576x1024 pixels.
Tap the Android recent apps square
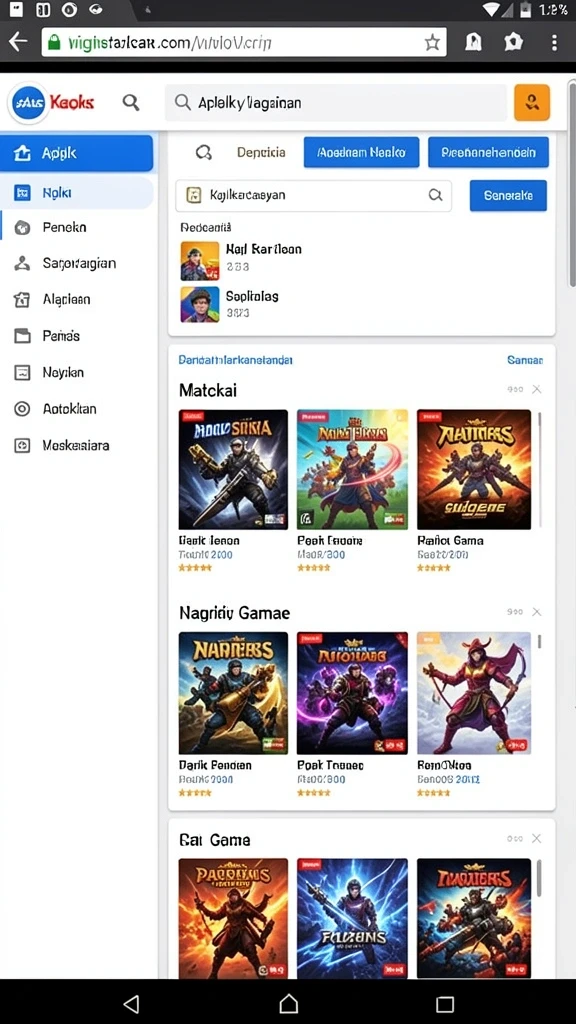[x=445, y=1004]
